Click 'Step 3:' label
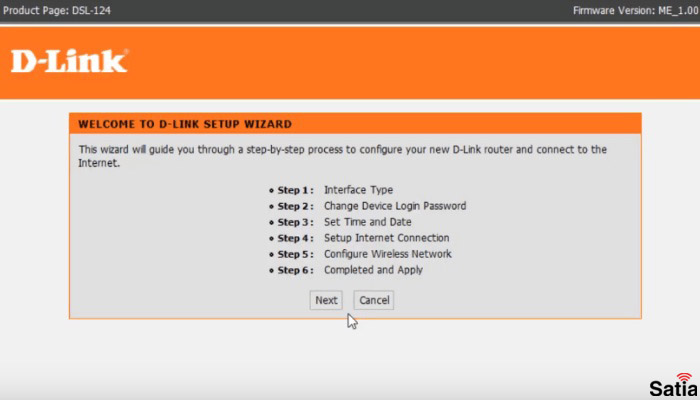 296,222
